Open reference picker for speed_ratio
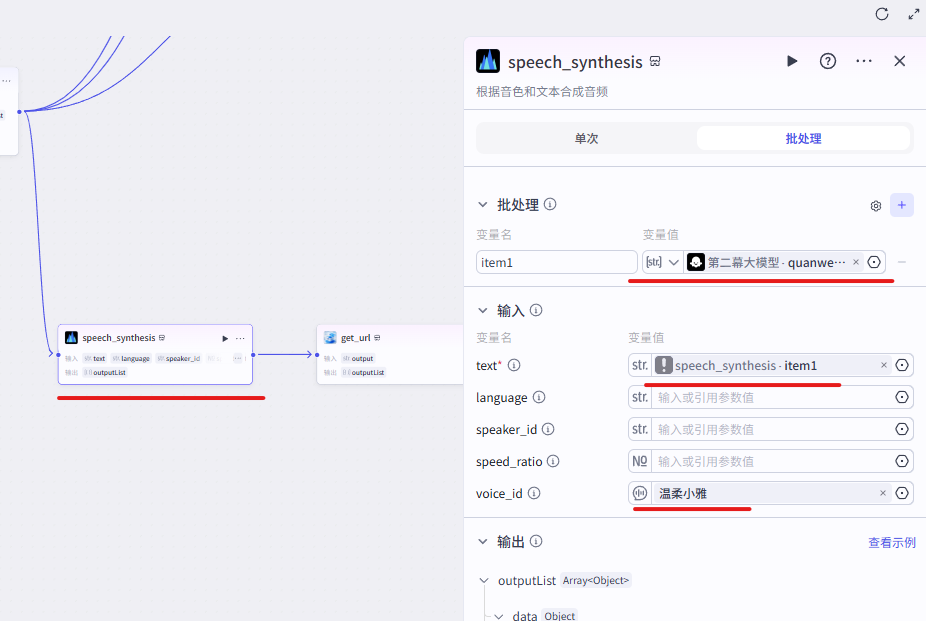This screenshot has height=621, width=926. [x=902, y=461]
